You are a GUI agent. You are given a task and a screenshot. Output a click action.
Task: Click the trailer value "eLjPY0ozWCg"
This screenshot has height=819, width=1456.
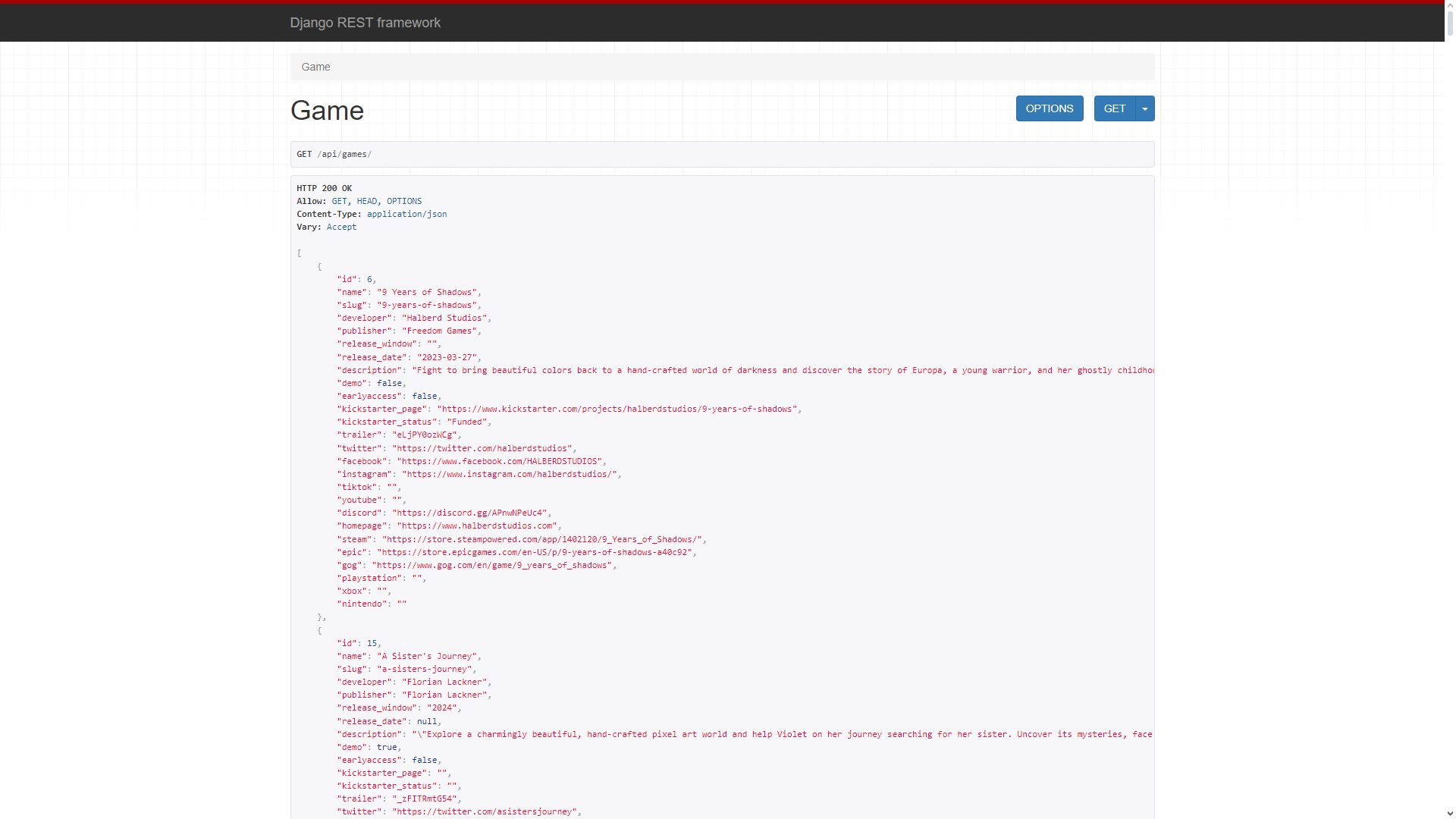pyautogui.click(x=425, y=435)
